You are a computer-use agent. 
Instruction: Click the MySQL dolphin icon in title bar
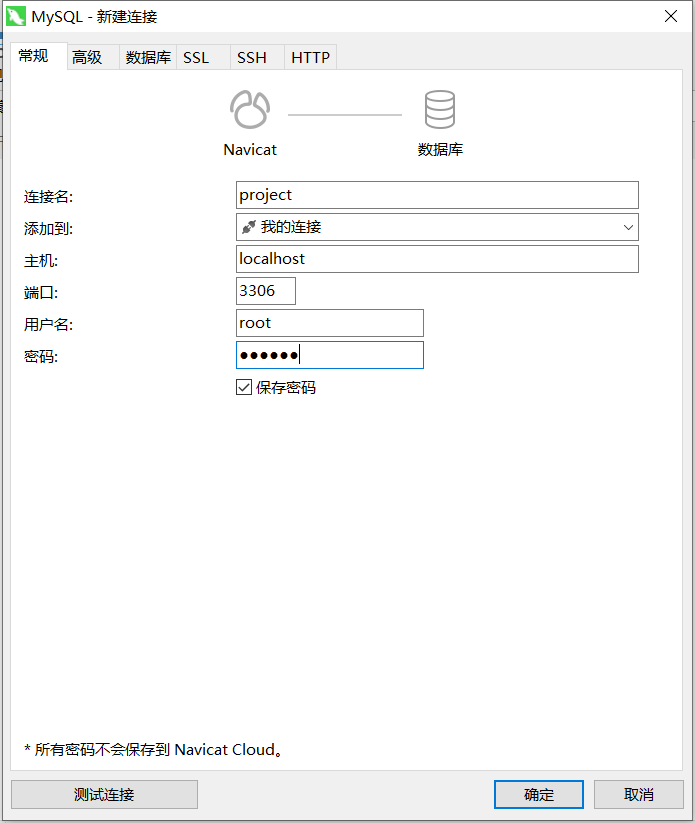tap(16, 16)
